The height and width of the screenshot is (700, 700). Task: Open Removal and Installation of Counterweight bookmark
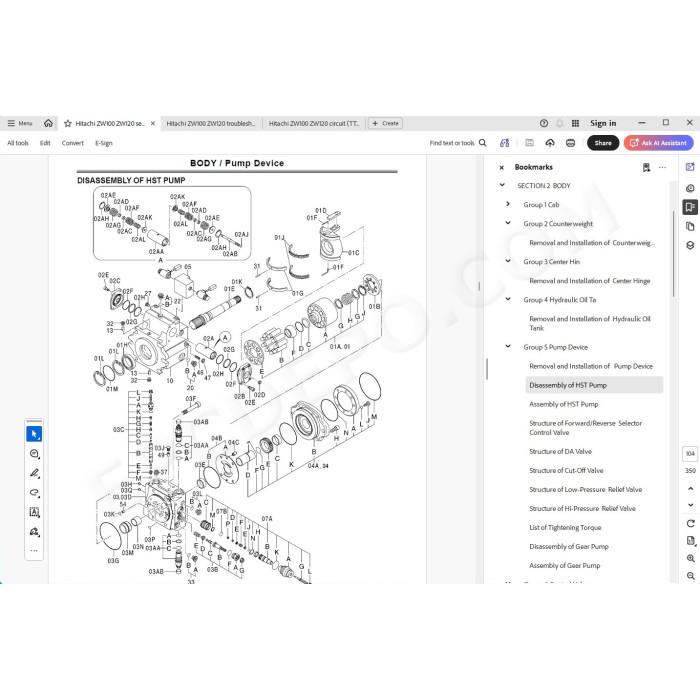592,243
